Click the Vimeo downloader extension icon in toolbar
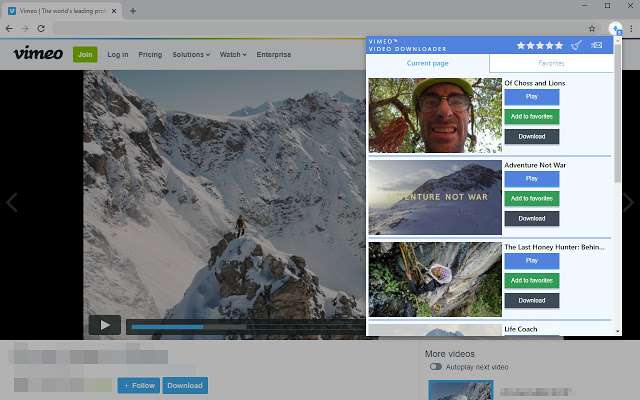The height and width of the screenshot is (400, 640). pyautogui.click(x=616, y=28)
